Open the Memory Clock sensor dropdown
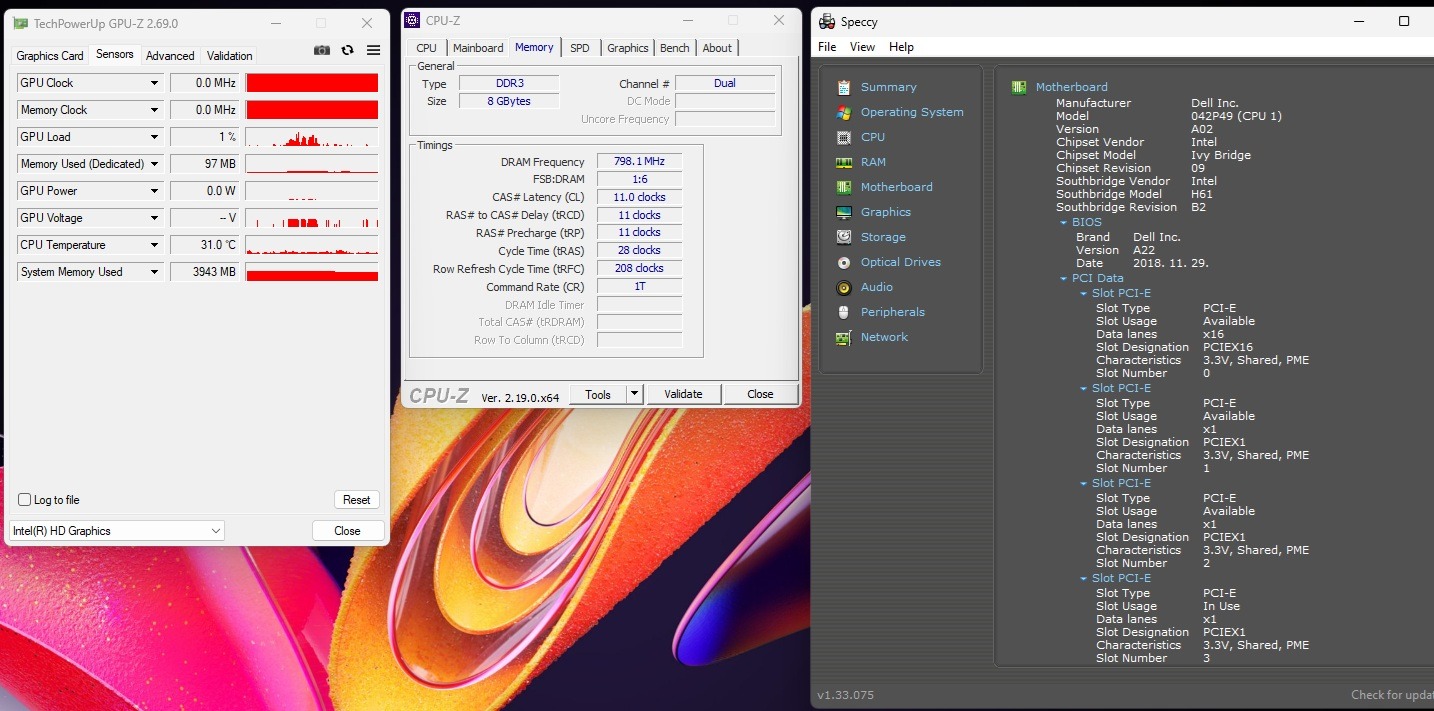This screenshot has width=1434, height=711. pos(155,110)
